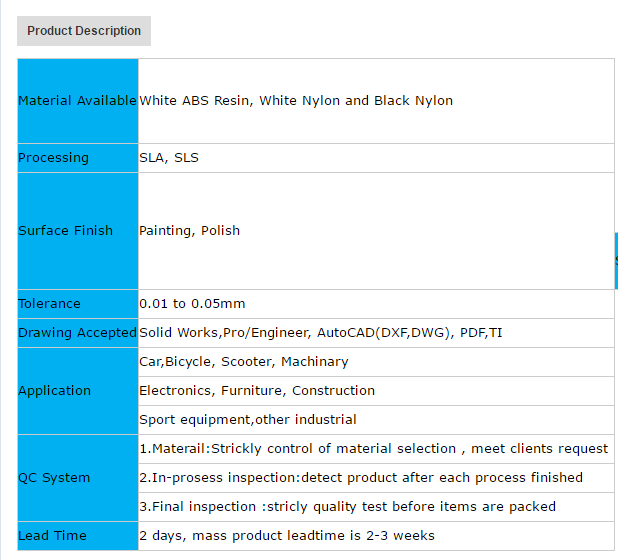Image resolution: width=618 pixels, height=560 pixels.
Task: Click the 0.01 to 0.05mm tolerance value
Action: 192,304
